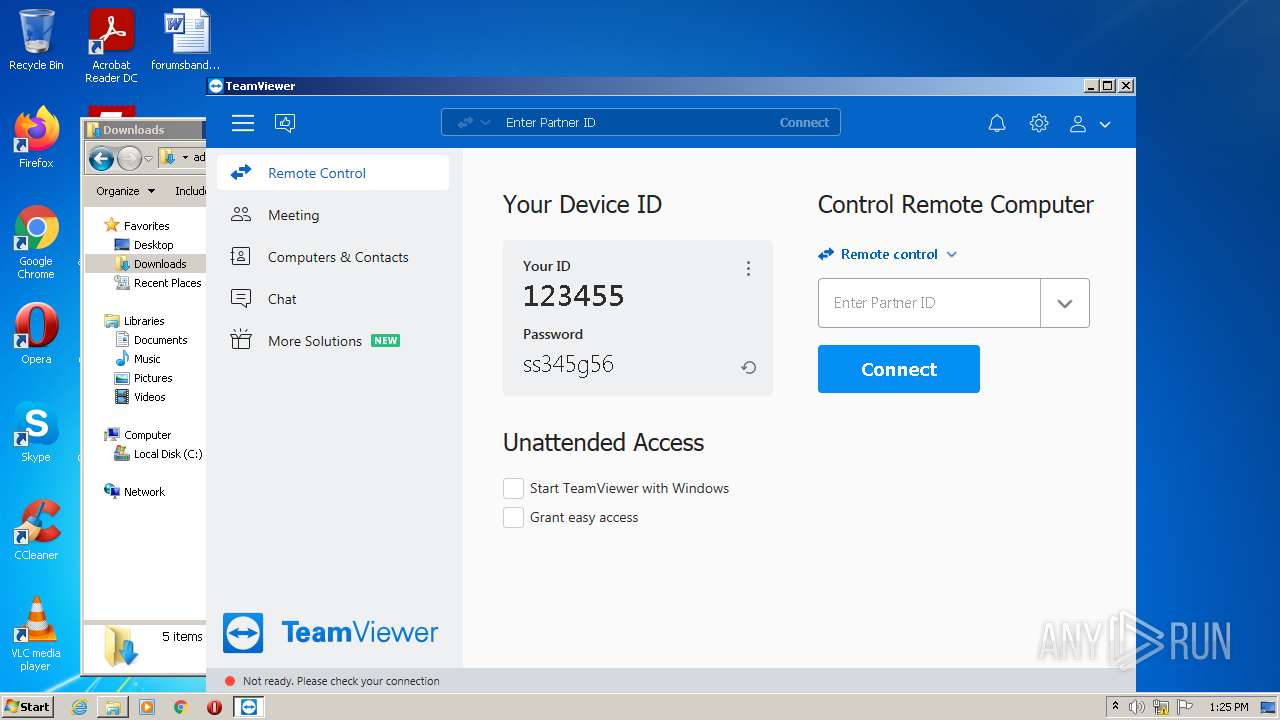
Task: Click the red connection status dot
Action: point(230,681)
